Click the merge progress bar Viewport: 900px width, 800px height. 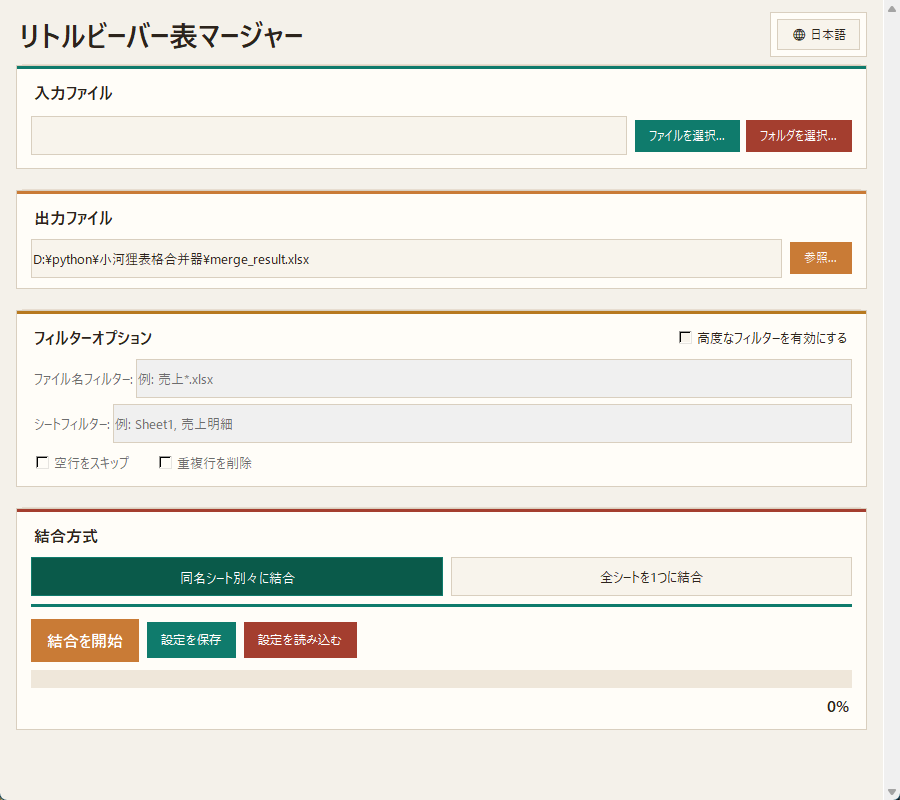[441, 679]
